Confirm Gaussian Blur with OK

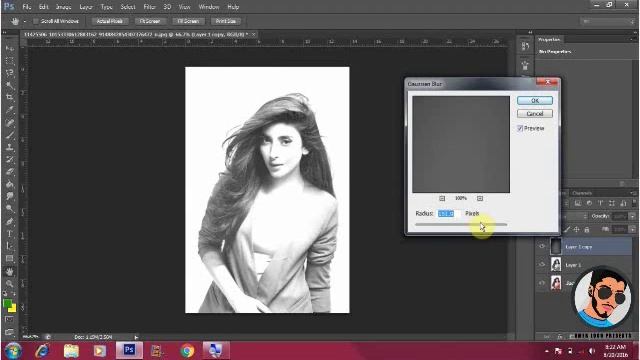coord(535,100)
